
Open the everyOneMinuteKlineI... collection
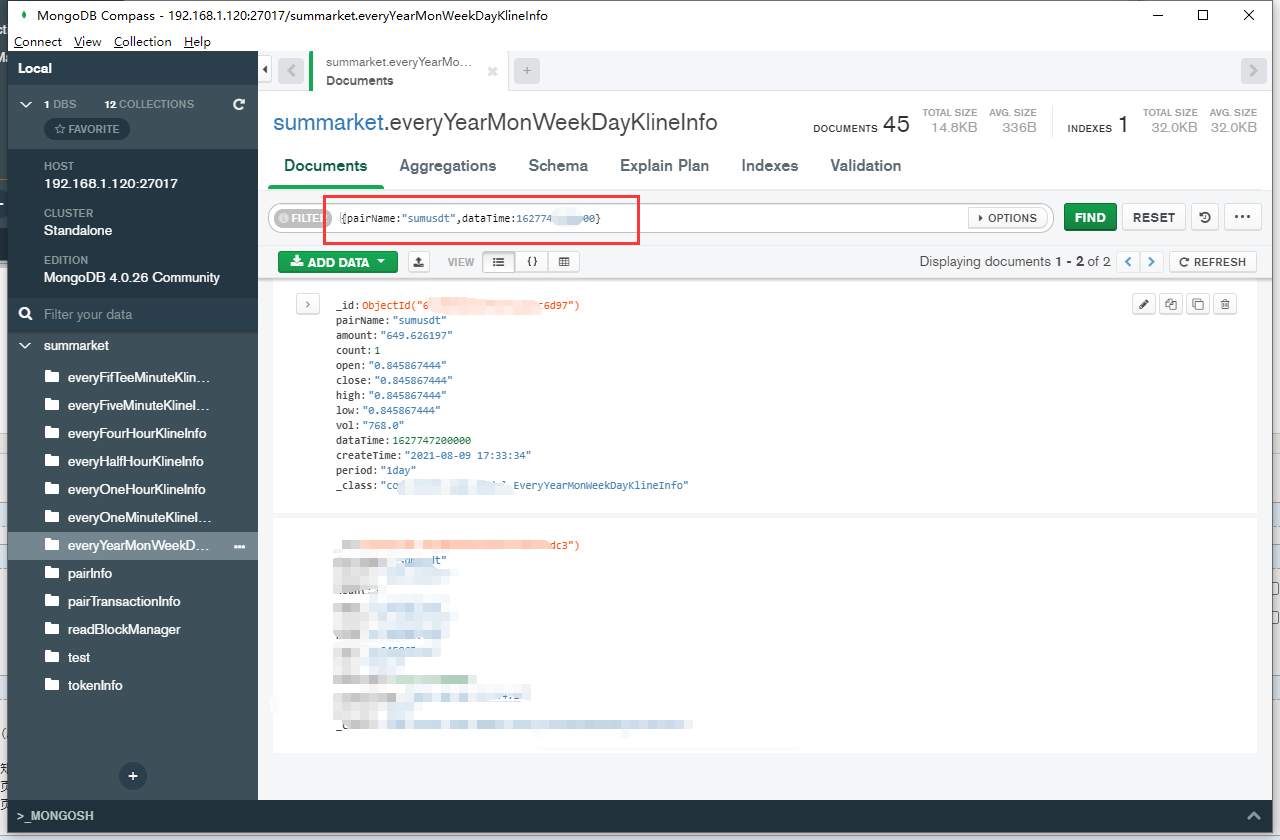(x=139, y=518)
